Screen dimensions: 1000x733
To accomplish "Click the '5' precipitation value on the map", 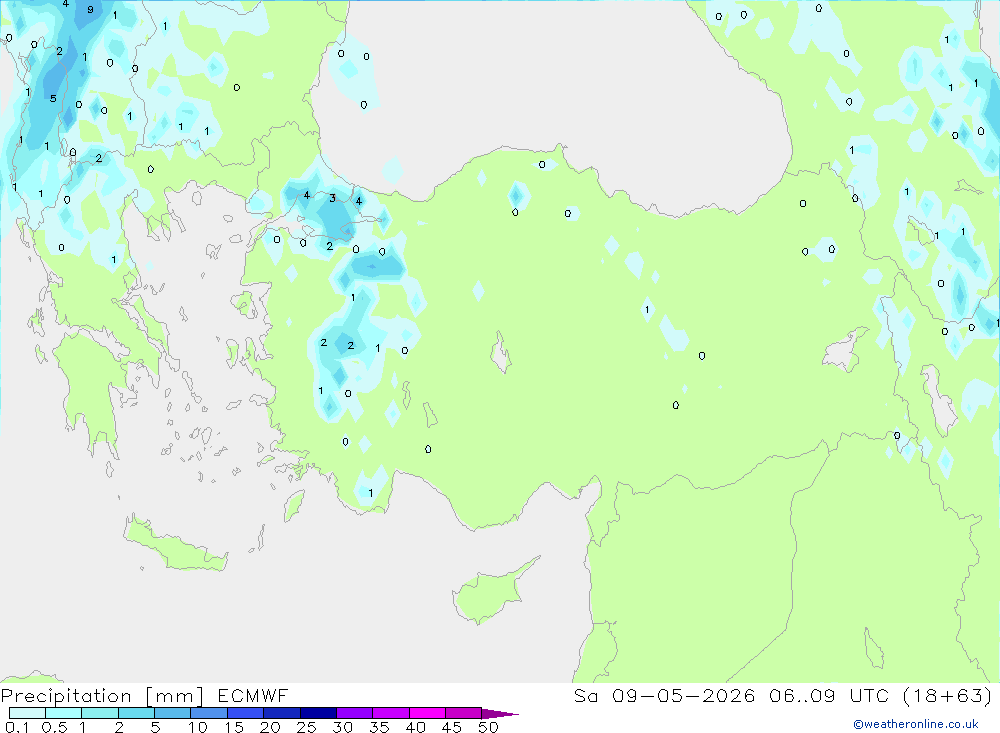I will [x=53, y=98].
